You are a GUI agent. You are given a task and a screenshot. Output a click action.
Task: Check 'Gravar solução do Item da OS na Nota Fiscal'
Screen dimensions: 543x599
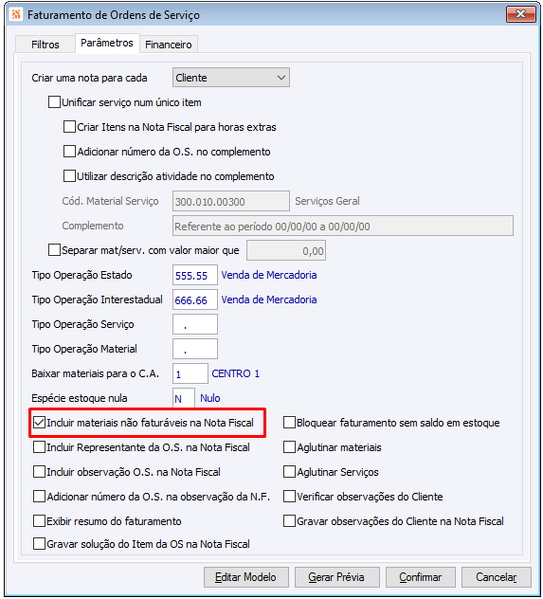pyautogui.click(x=39, y=544)
